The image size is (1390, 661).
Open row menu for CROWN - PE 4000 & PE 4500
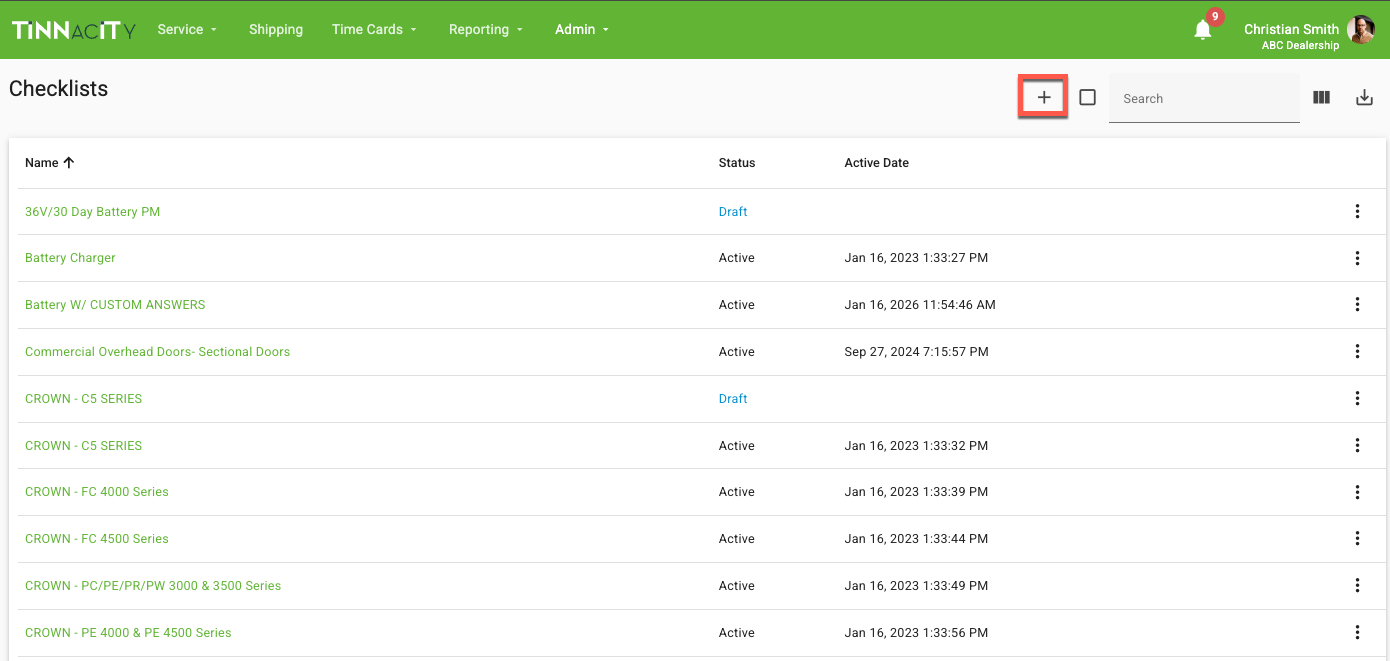click(1357, 633)
